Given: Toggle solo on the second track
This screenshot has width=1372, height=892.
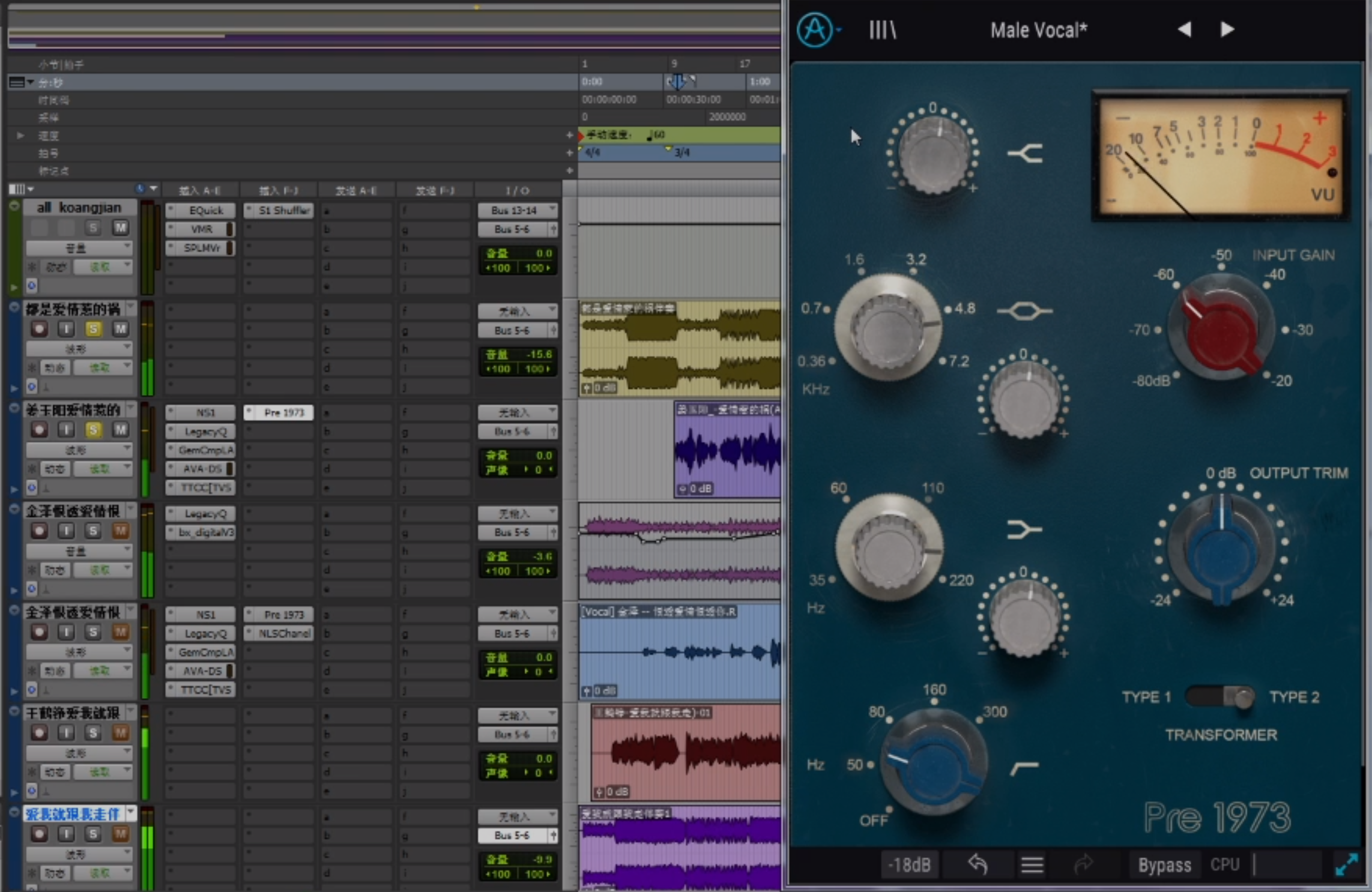Looking at the screenshot, I should (x=93, y=328).
